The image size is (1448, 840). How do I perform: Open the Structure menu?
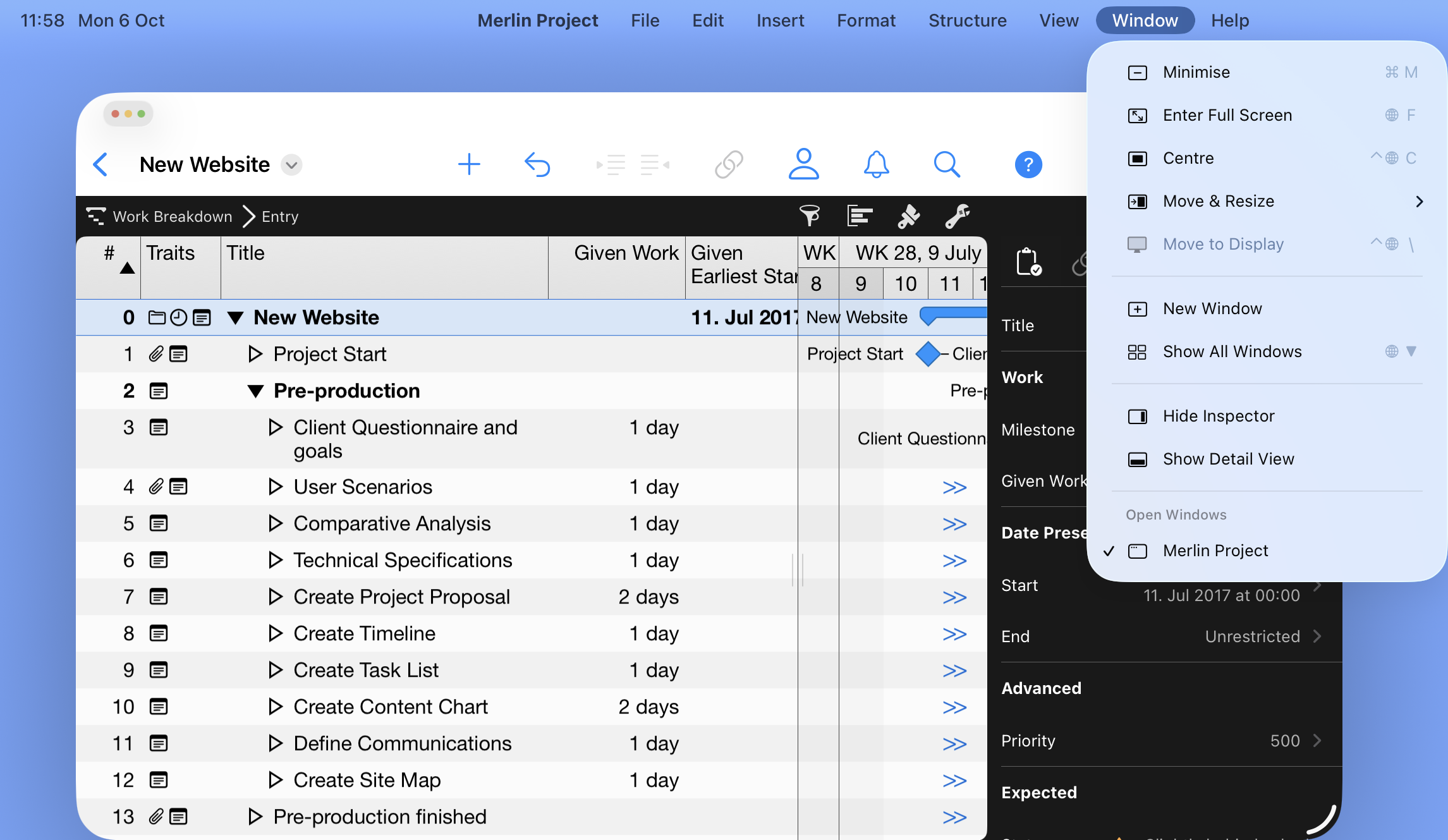[967, 20]
